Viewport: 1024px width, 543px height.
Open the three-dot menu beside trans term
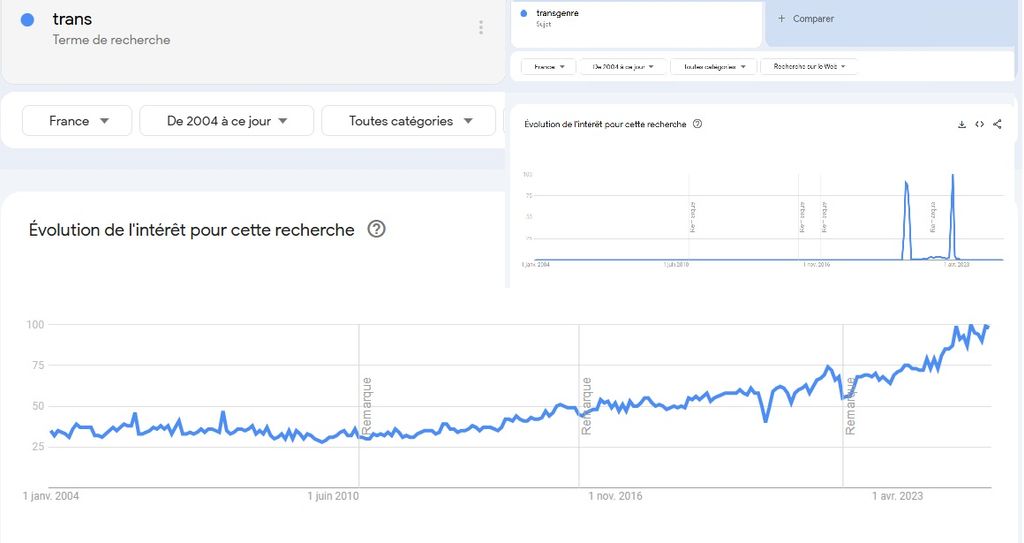point(481,27)
